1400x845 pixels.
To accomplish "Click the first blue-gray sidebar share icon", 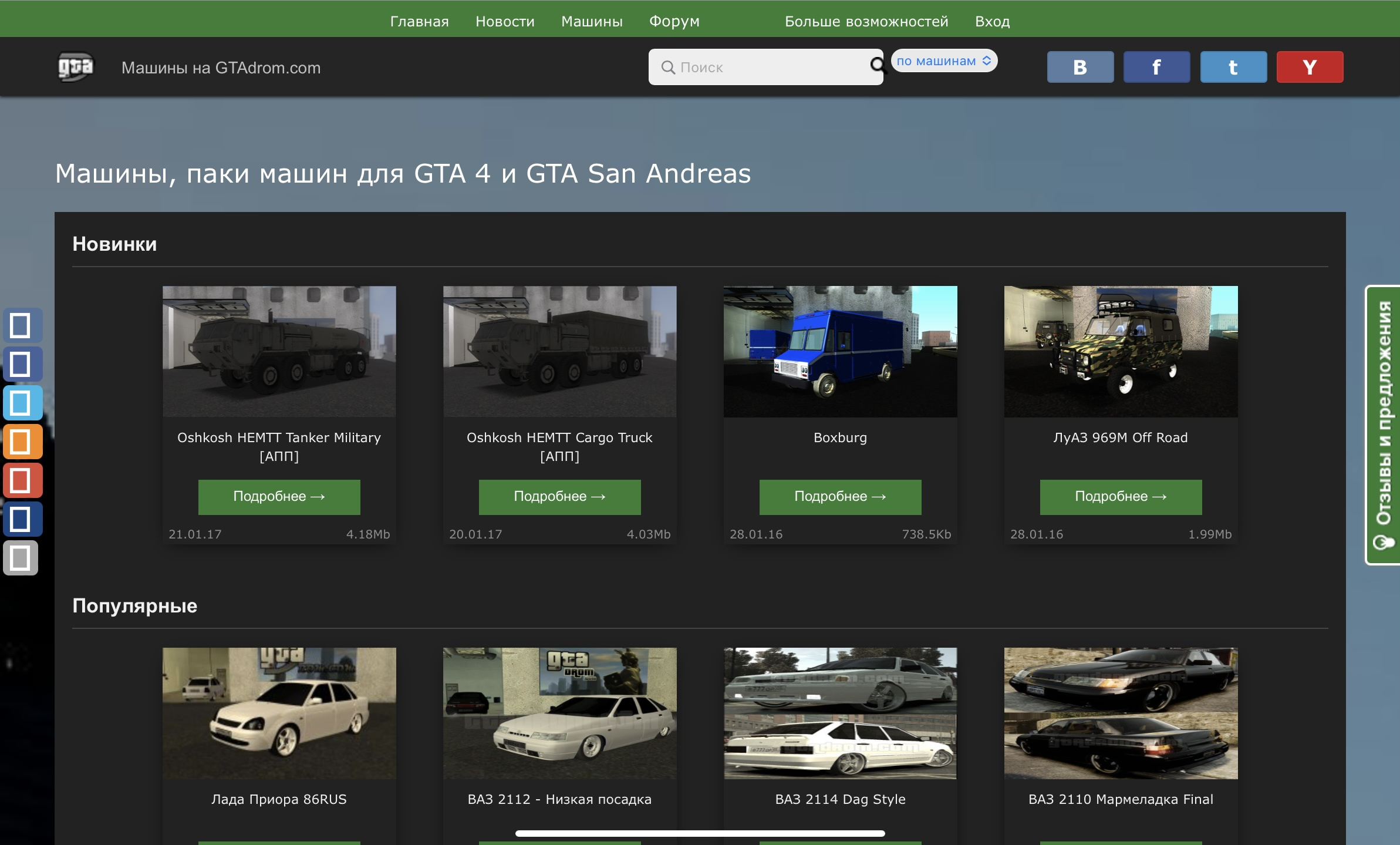I will tap(23, 325).
